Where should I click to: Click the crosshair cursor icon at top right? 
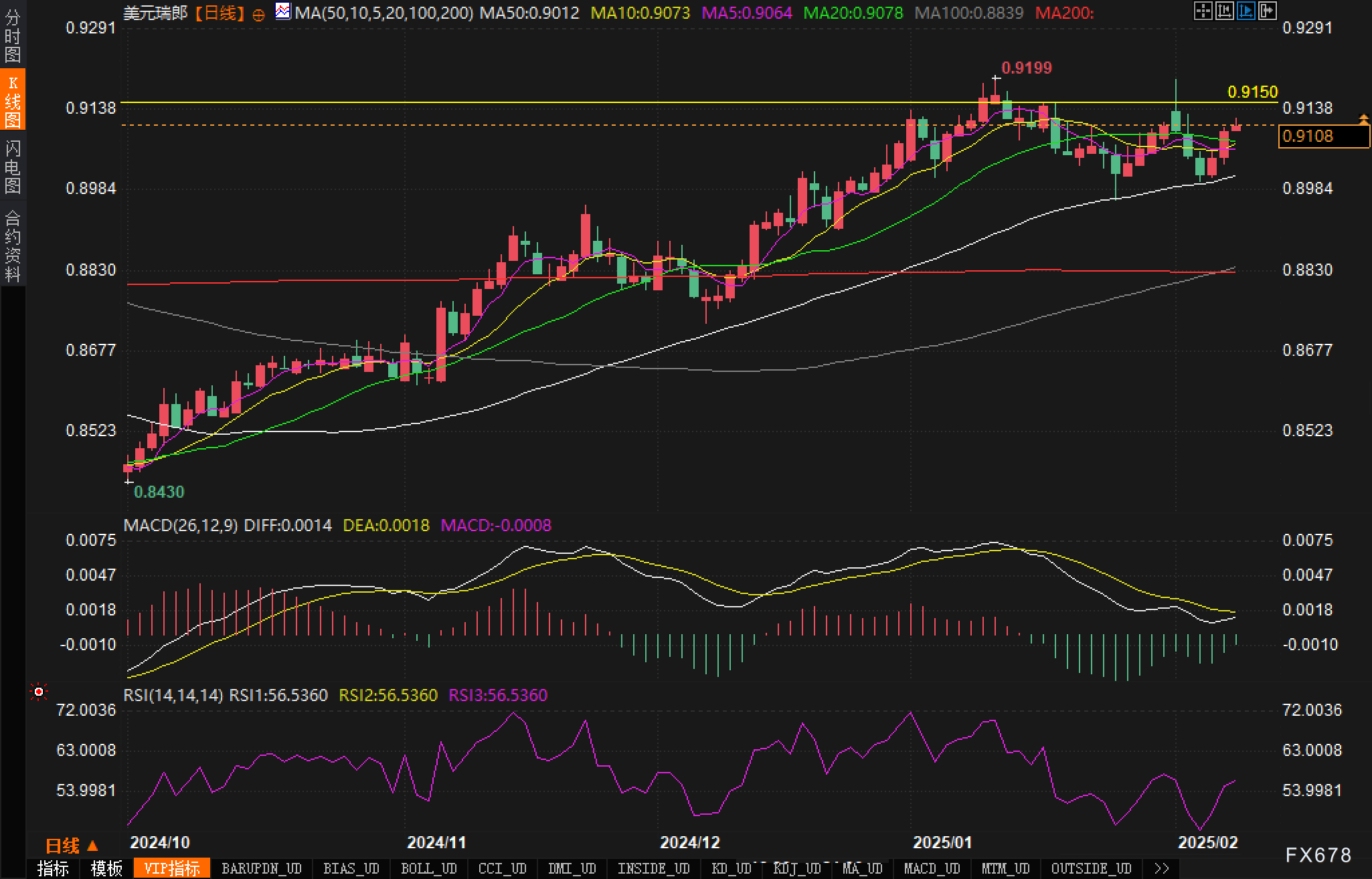[1203, 11]
